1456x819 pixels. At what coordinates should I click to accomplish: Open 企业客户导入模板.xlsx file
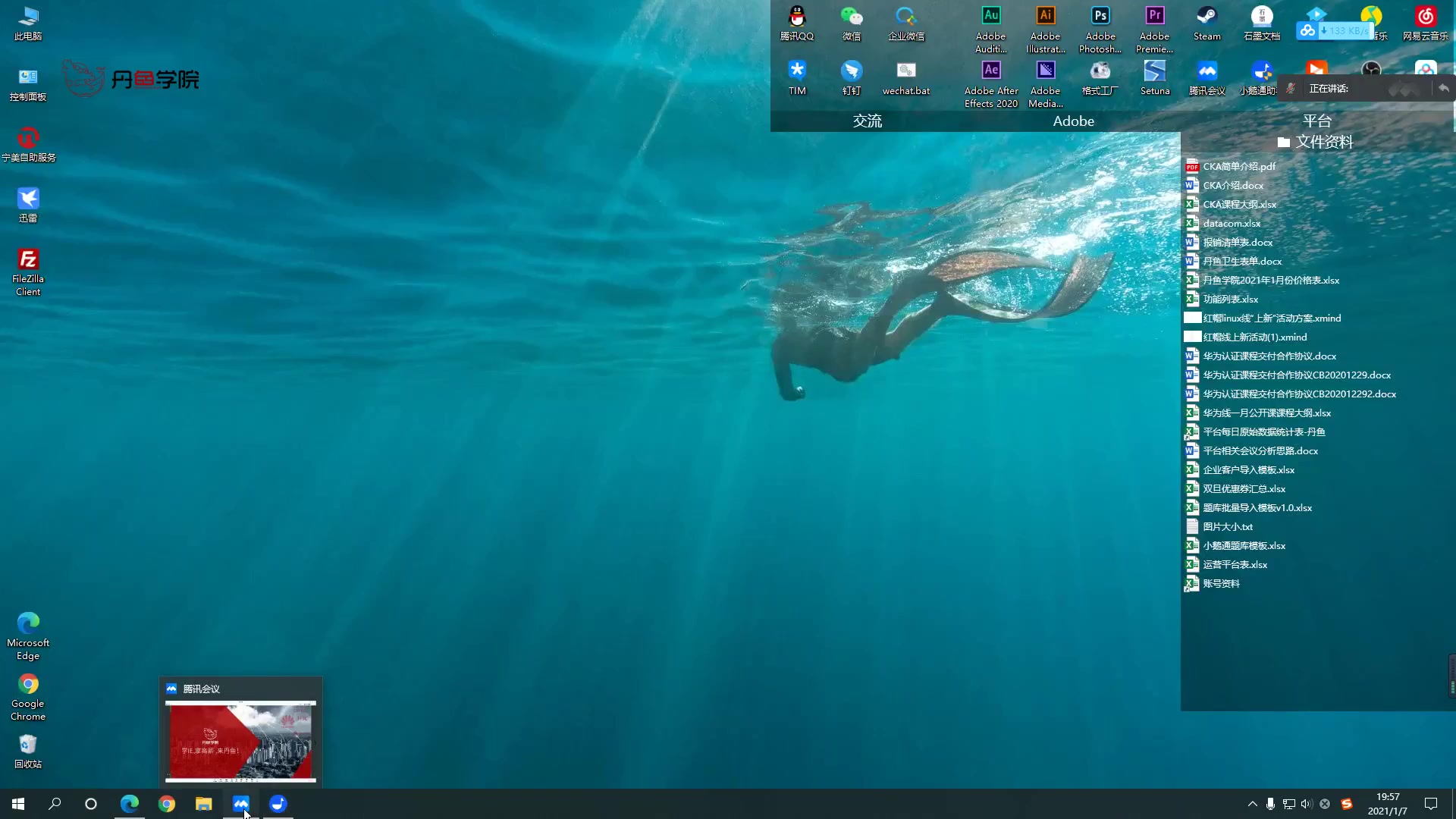(x=1239, y=469)
